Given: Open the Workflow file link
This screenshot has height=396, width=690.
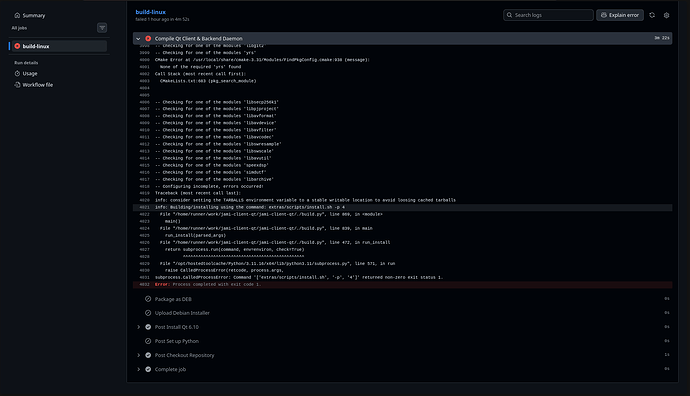Looking at the screenshot, I should pos(37,85).
